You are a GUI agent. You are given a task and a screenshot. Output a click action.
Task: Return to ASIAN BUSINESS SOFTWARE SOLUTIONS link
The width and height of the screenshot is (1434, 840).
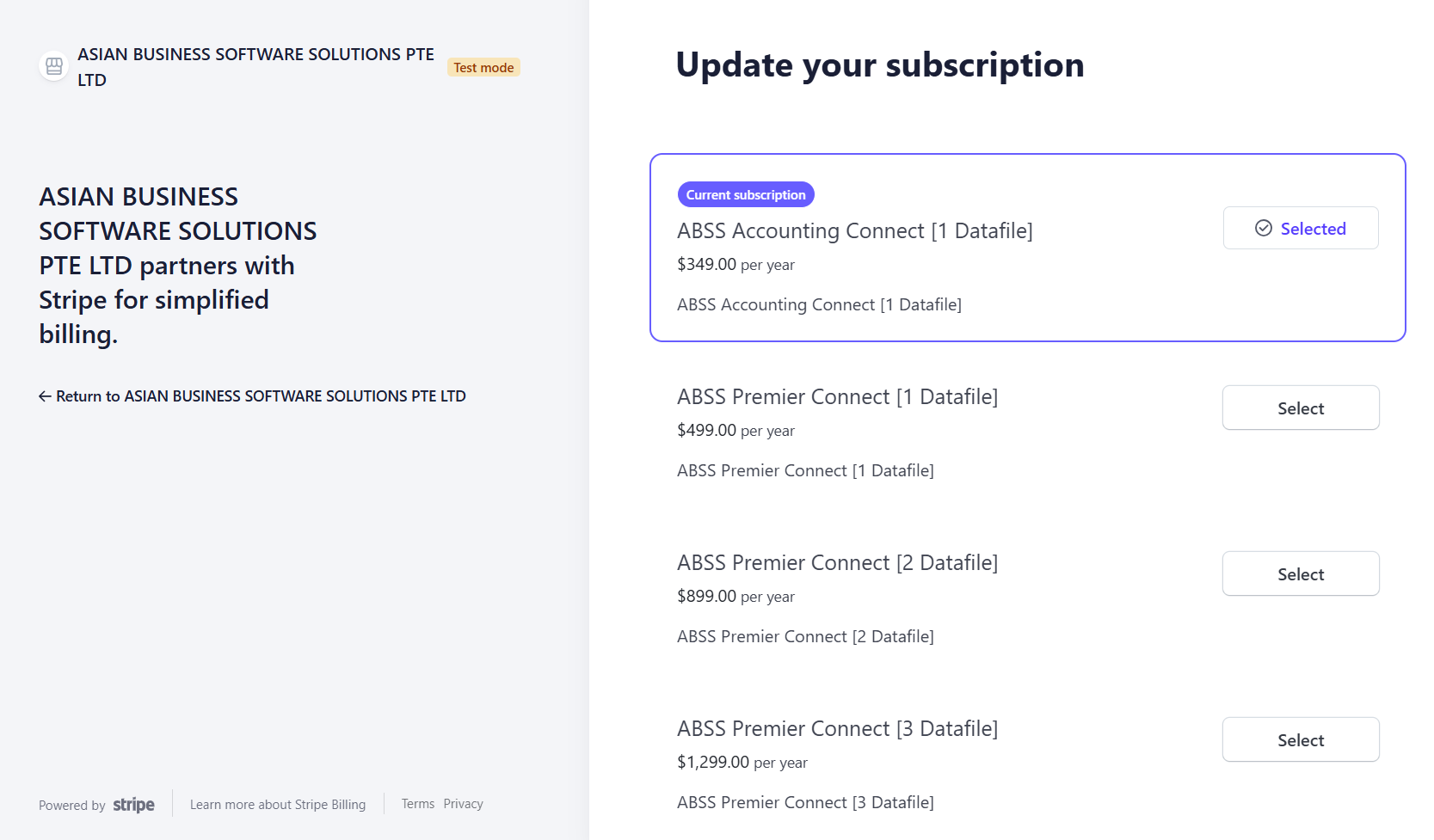click(260, 396)
